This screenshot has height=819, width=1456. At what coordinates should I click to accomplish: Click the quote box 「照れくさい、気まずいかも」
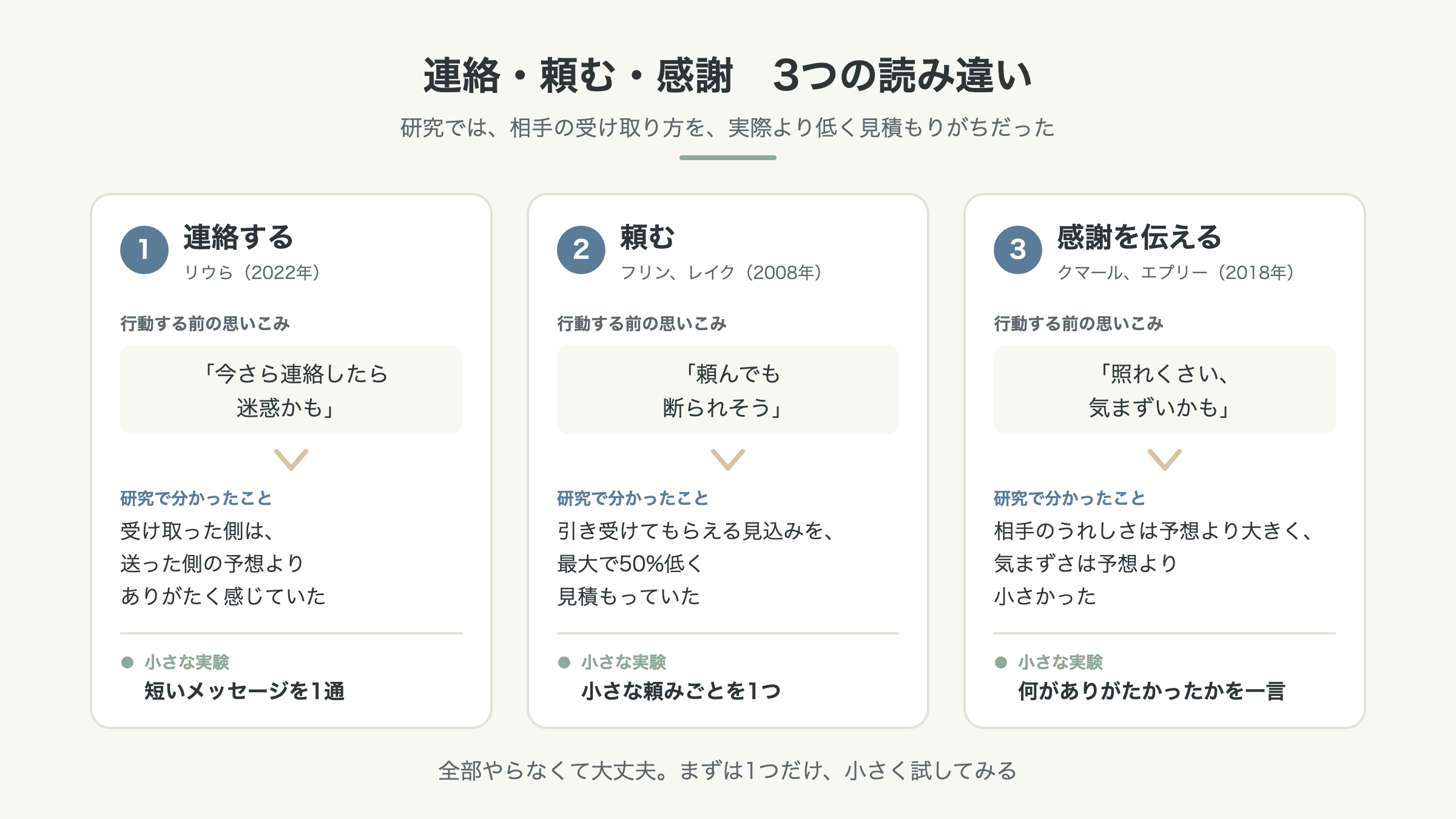tap(1165, 389)
